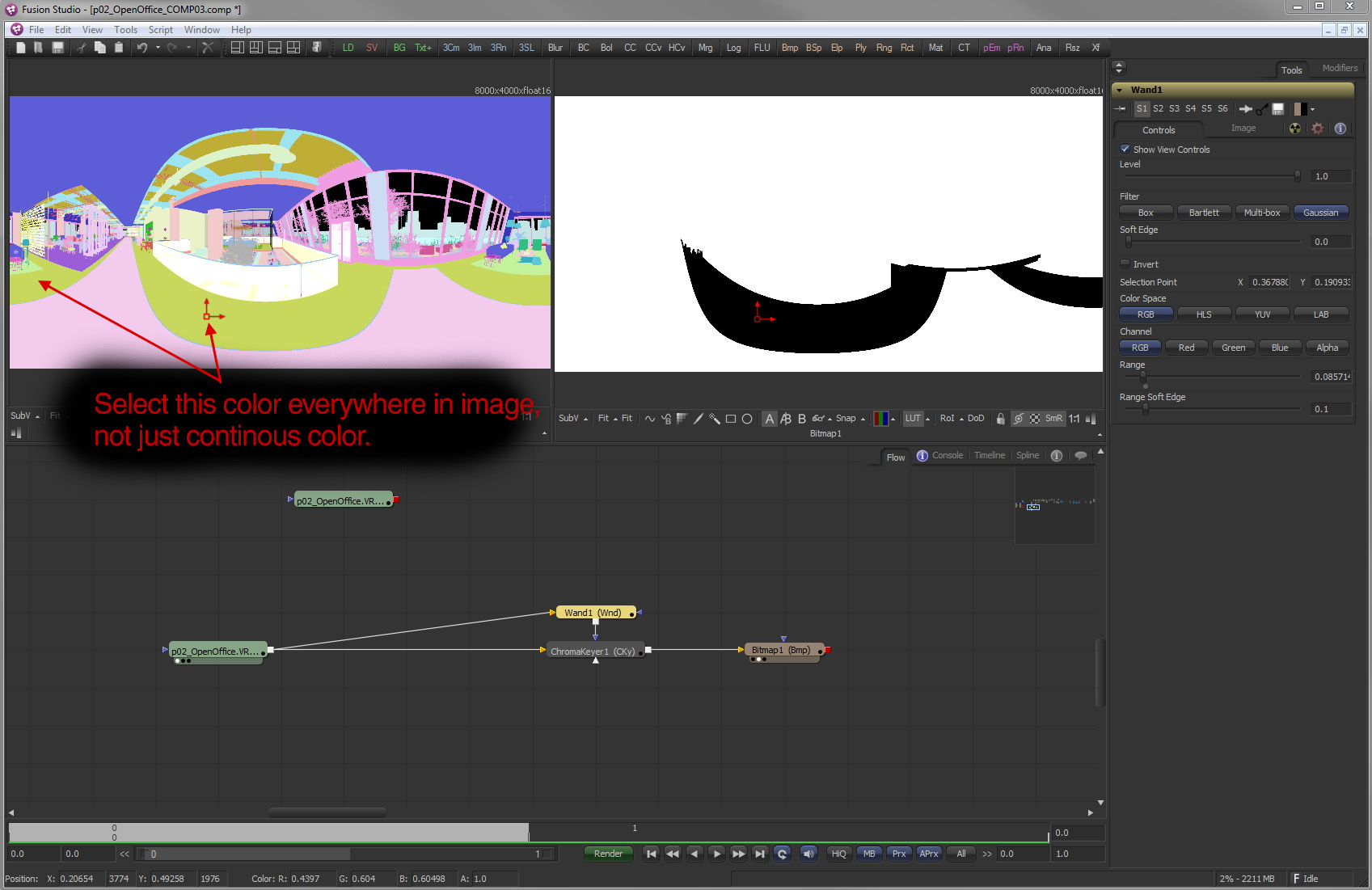Click the New composition icon
The height and width of the screenshot is (890, 1372).
(21, 48)
